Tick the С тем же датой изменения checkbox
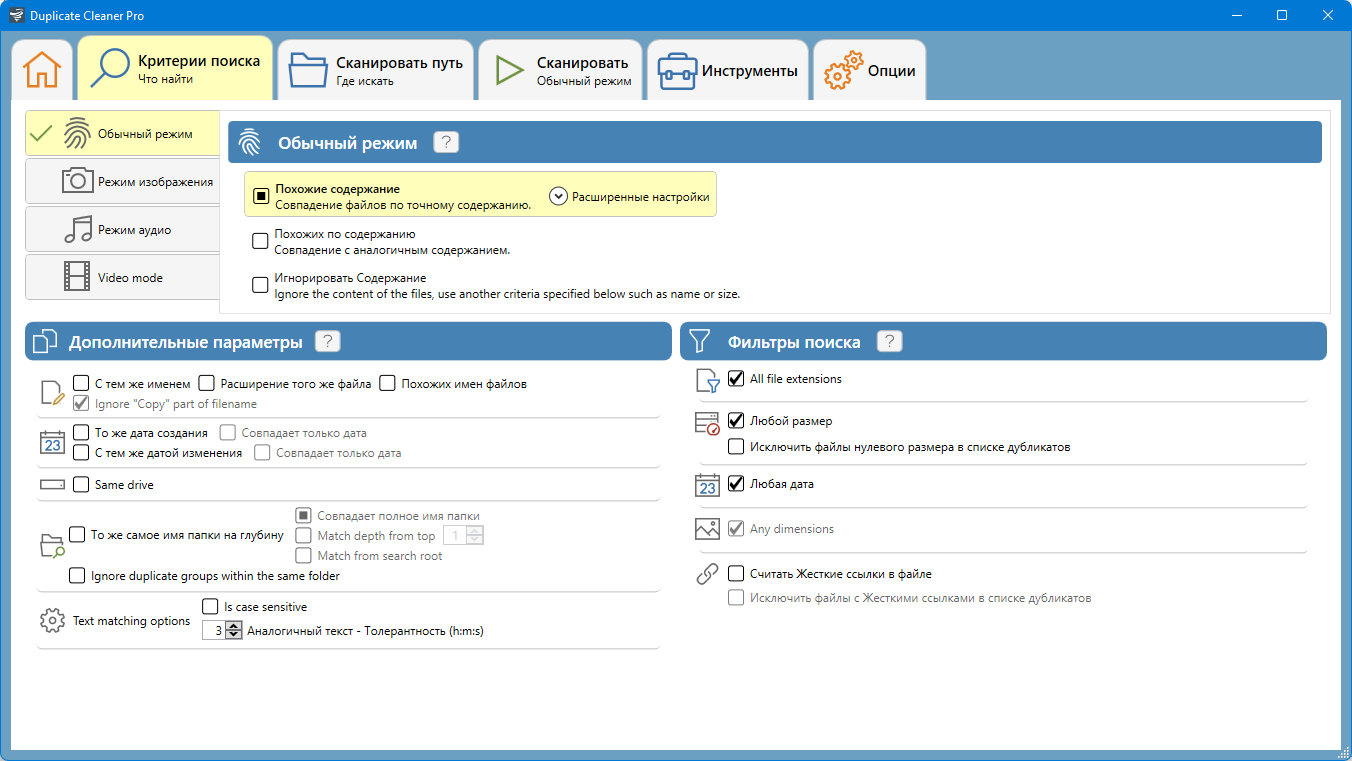The width and height of the screenshot is (1352, 761). [82, 452]
